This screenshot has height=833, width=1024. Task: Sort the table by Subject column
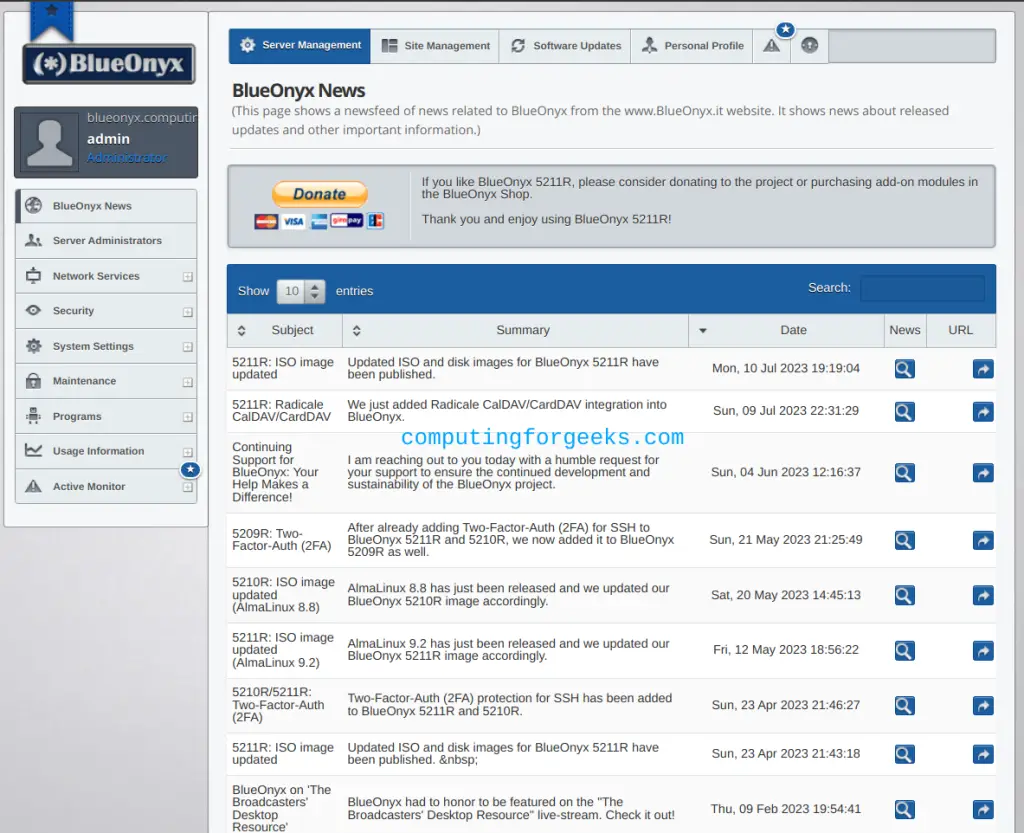285,330
